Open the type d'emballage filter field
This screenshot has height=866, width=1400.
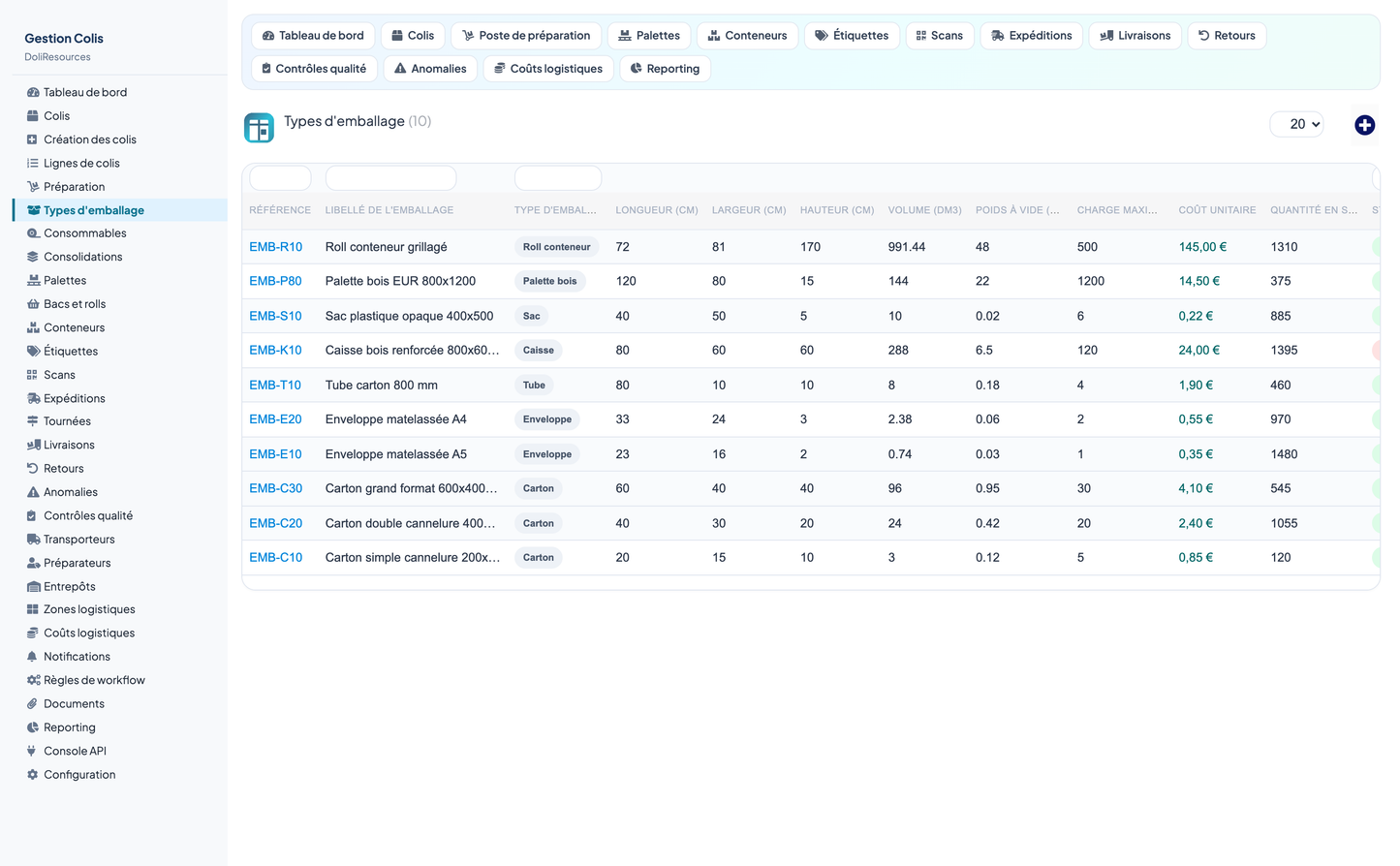click(x=558, y=178)
